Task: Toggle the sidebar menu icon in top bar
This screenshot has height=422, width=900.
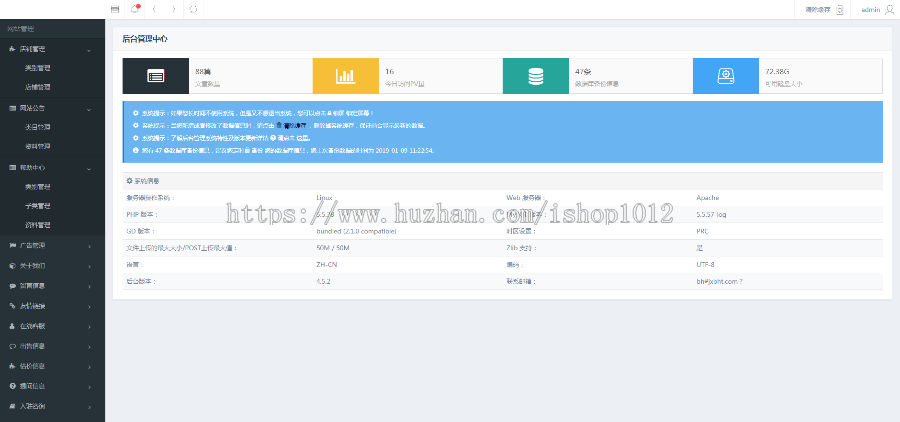Action: point(115,9)
